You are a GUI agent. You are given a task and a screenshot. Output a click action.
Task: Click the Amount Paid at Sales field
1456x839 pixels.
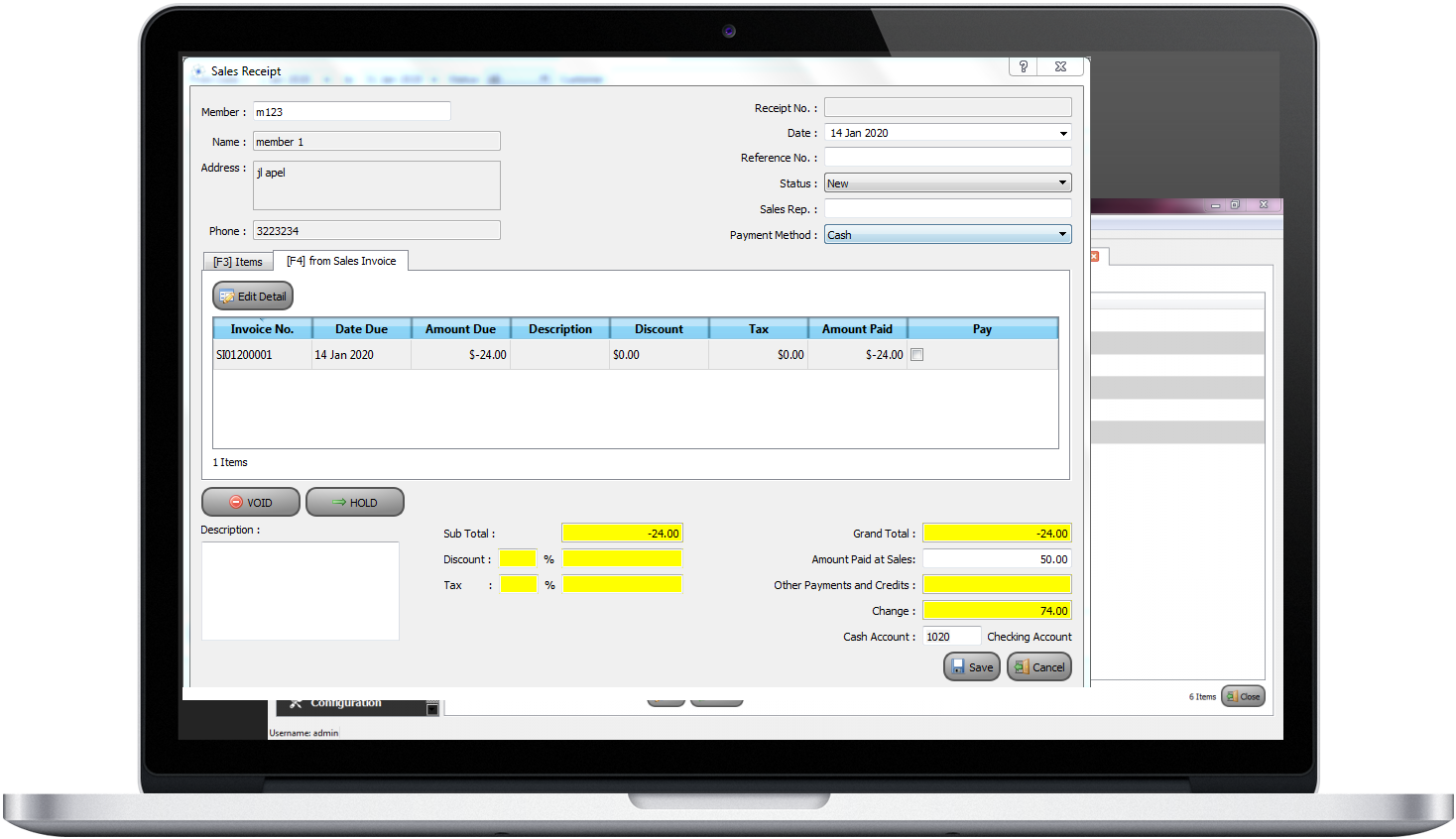click(997, 559)
